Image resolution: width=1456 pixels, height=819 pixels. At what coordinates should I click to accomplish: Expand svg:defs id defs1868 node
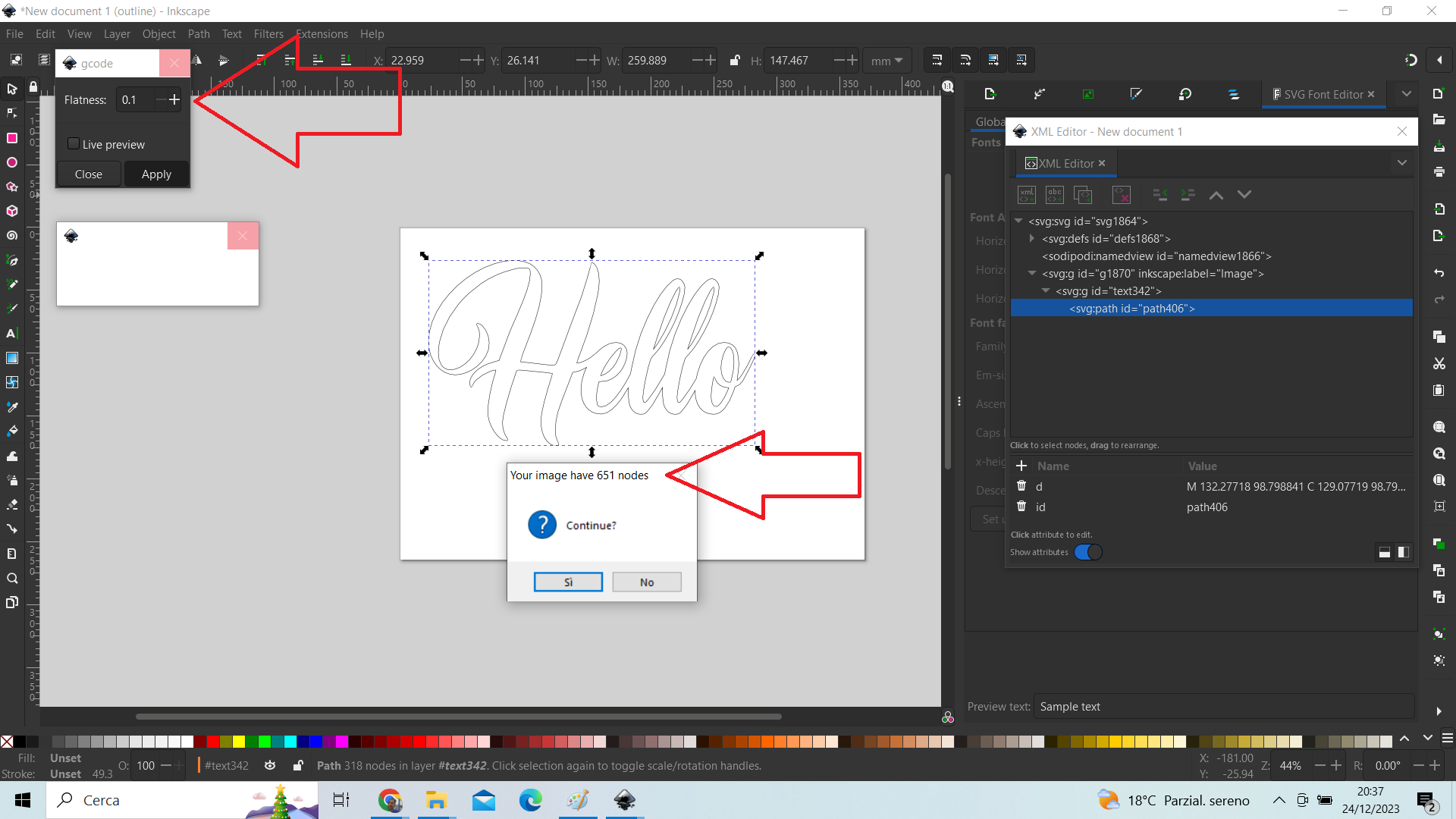point(1034,238)
